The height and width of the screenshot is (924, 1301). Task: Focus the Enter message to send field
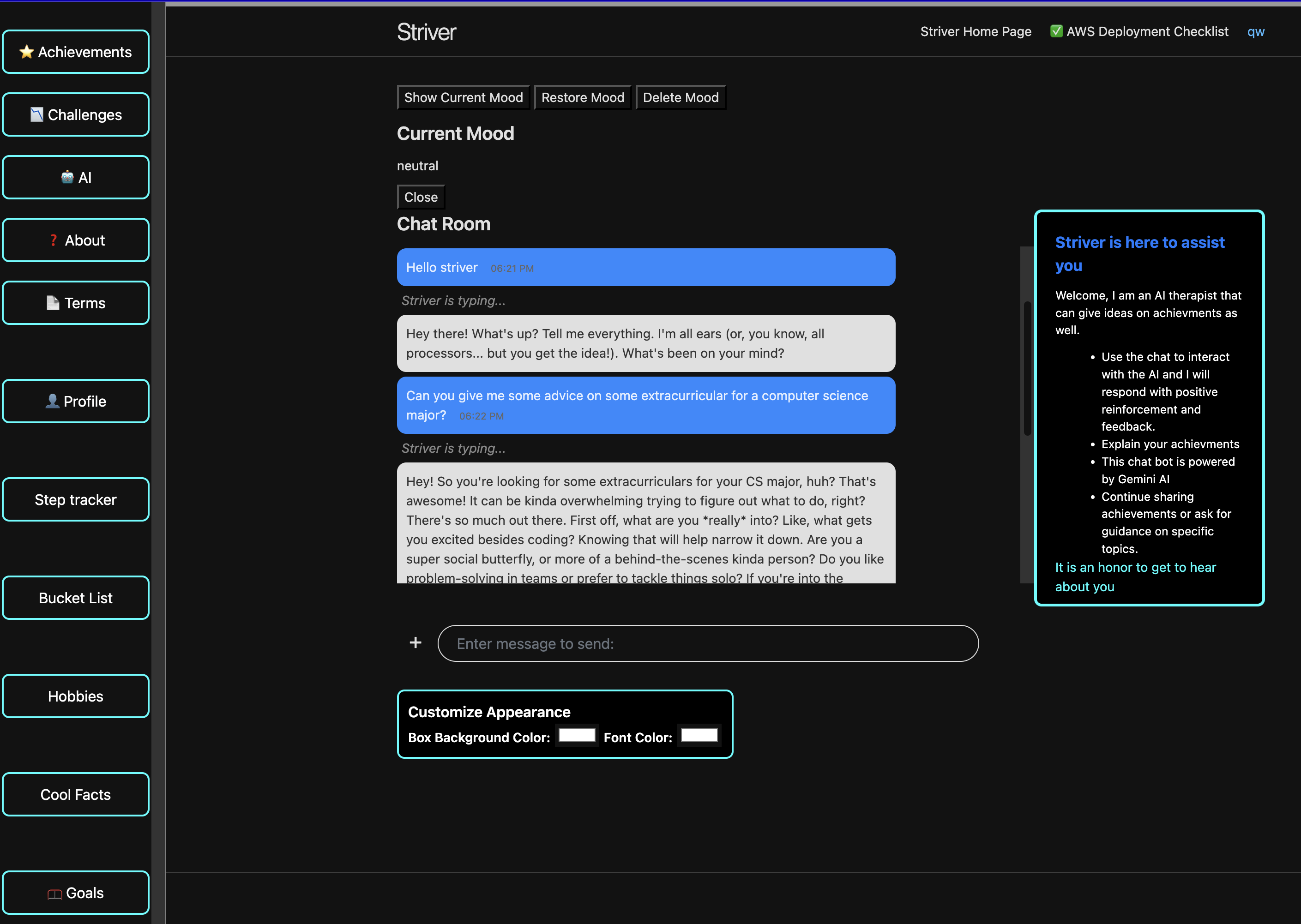pyautogui.click(x=707, y=643)
